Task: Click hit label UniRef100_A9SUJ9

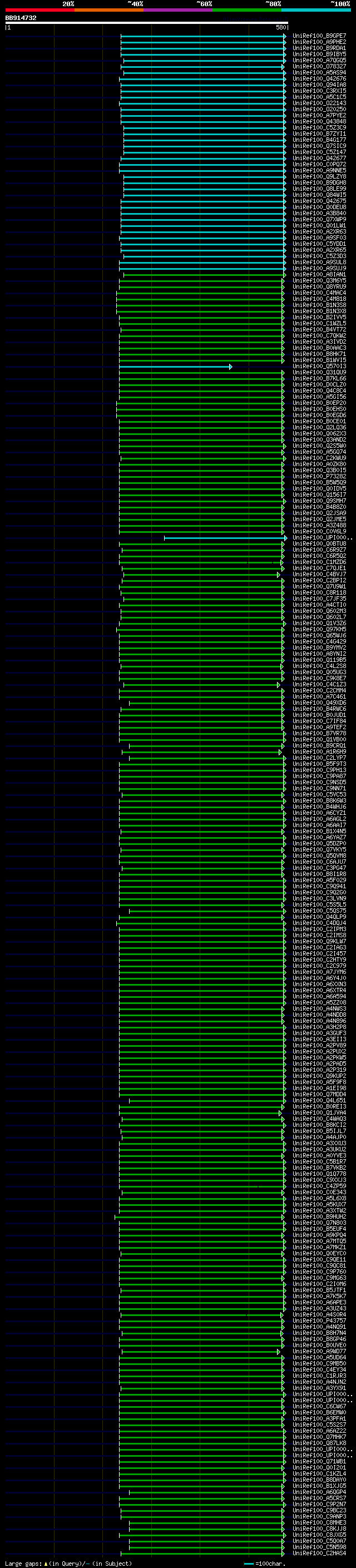Action: pyautogui.click(x=319, y=269)
